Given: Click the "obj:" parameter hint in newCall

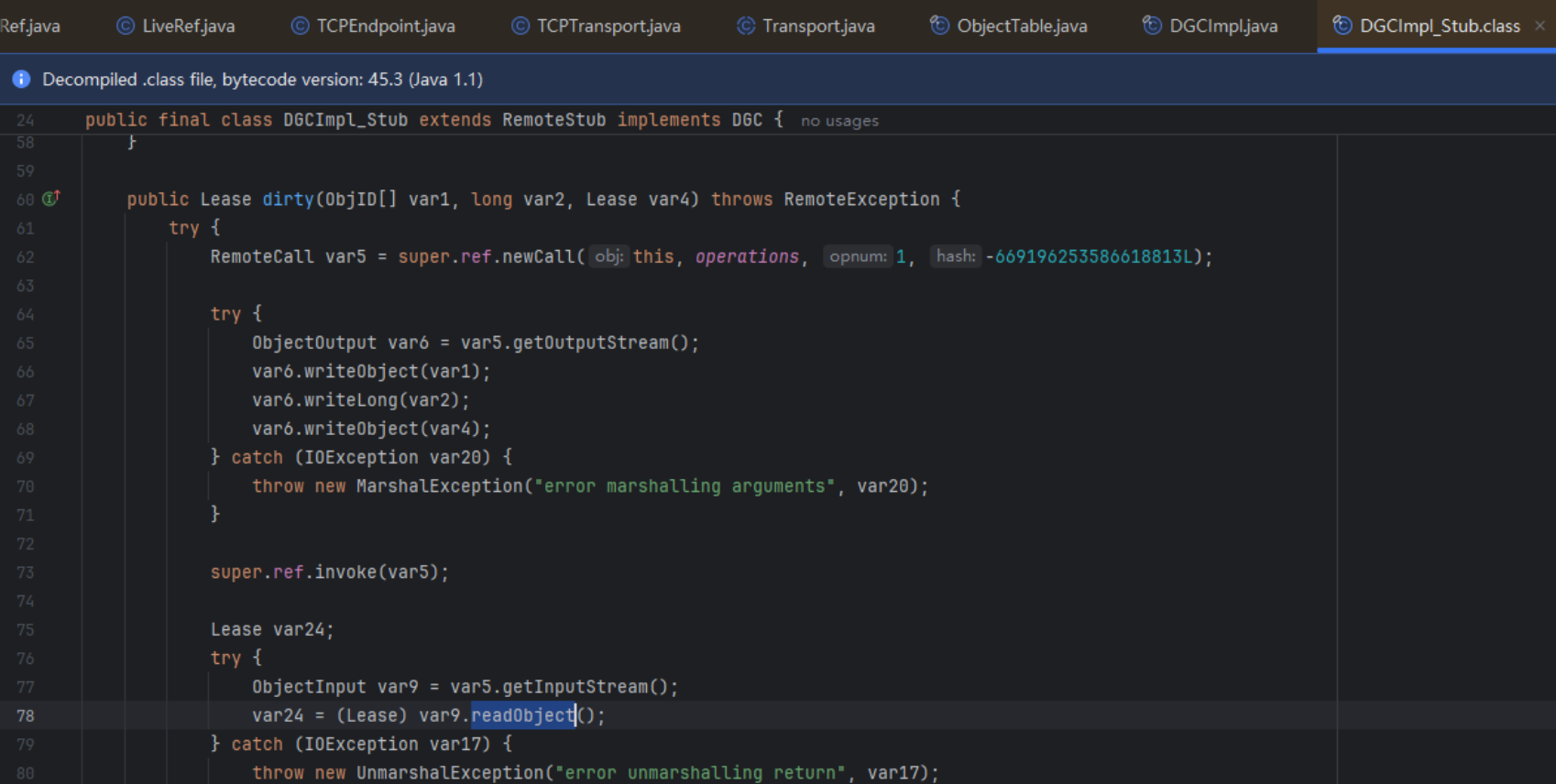Looking at the screenshot, I should 608,256.
